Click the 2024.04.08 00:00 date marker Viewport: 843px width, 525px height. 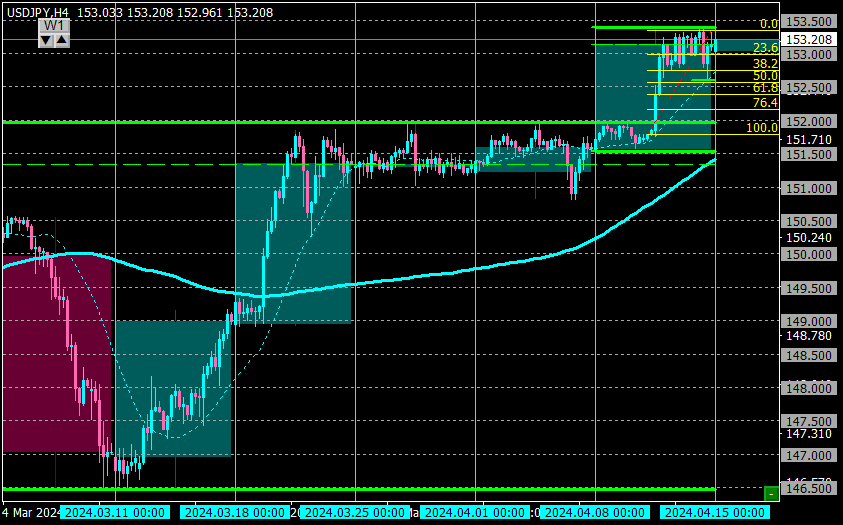pos(595,513)
